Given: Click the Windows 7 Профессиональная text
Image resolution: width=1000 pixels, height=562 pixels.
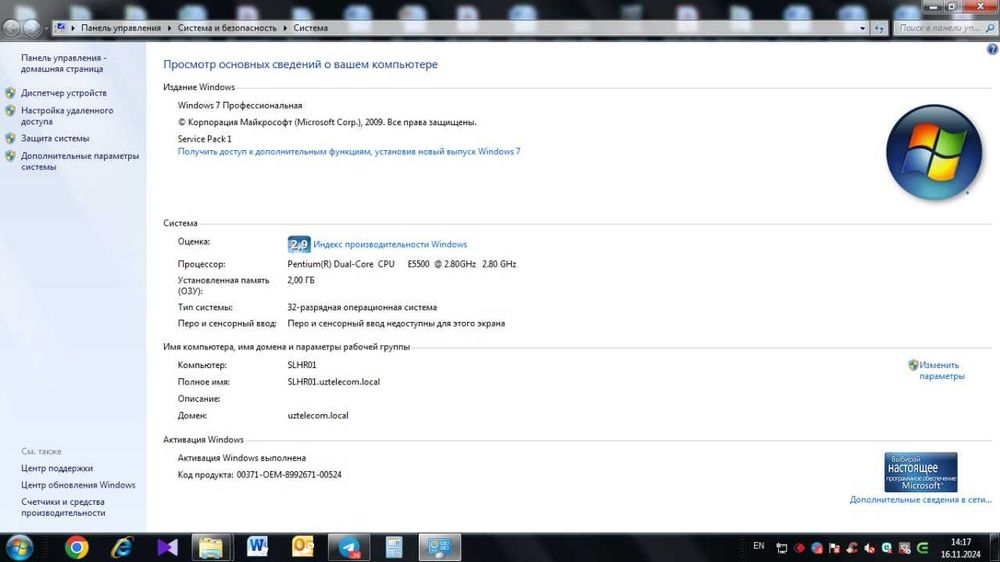Looking at the screenshot, I should (240, 106).
